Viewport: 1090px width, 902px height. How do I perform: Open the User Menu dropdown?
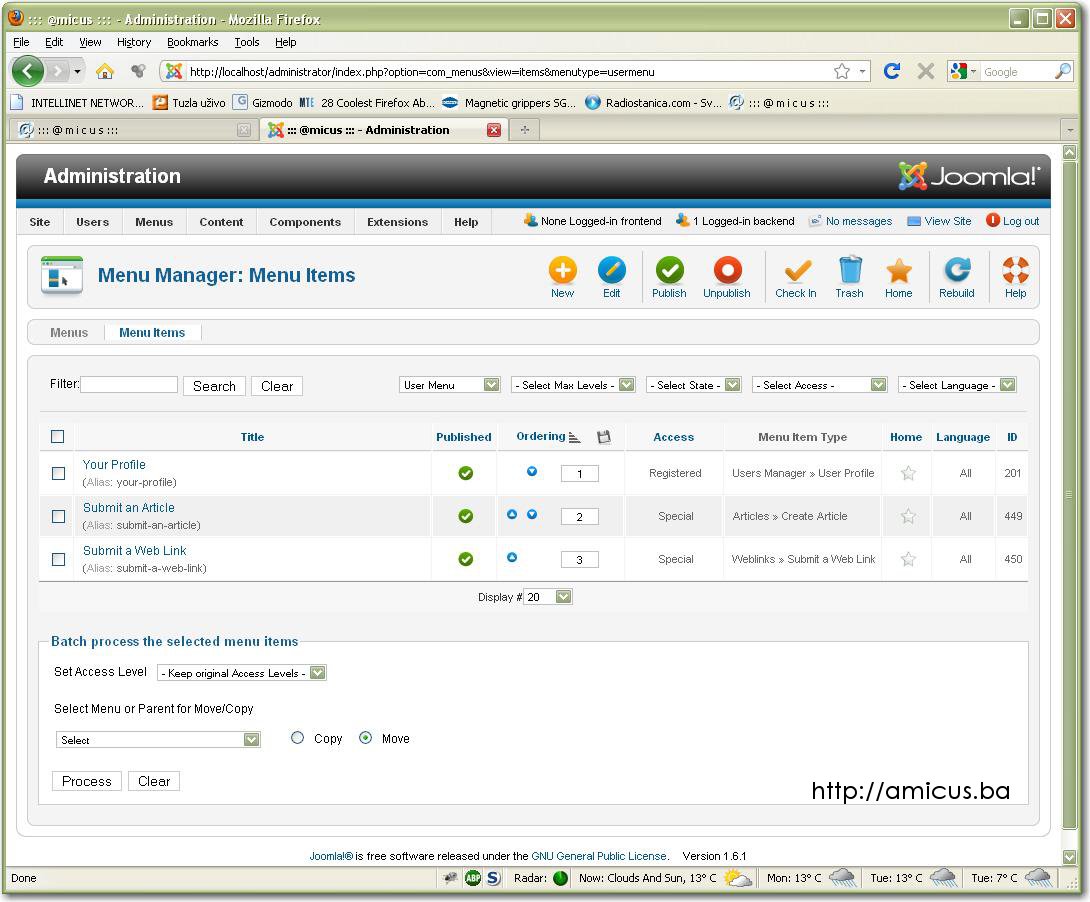pos(450,385)
